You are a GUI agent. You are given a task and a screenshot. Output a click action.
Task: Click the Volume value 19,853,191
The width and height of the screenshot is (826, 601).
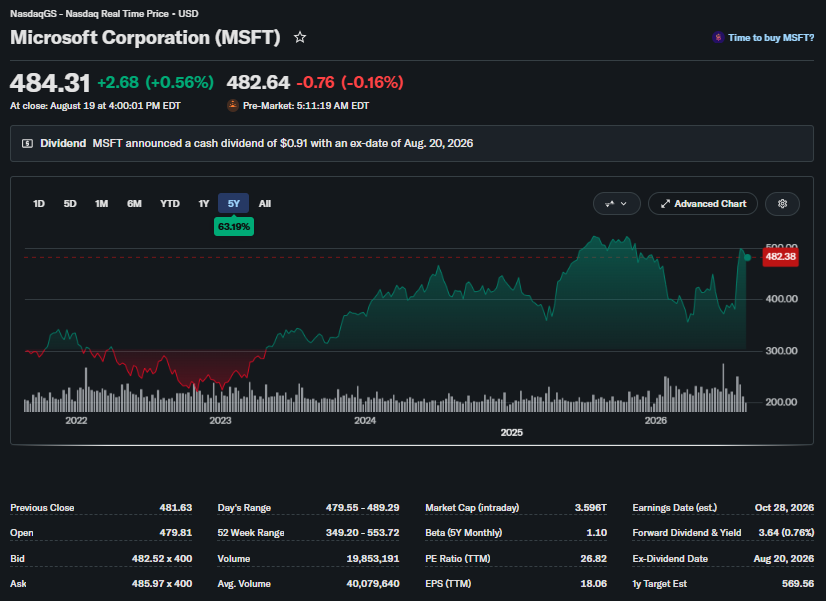tap(373, 558)
